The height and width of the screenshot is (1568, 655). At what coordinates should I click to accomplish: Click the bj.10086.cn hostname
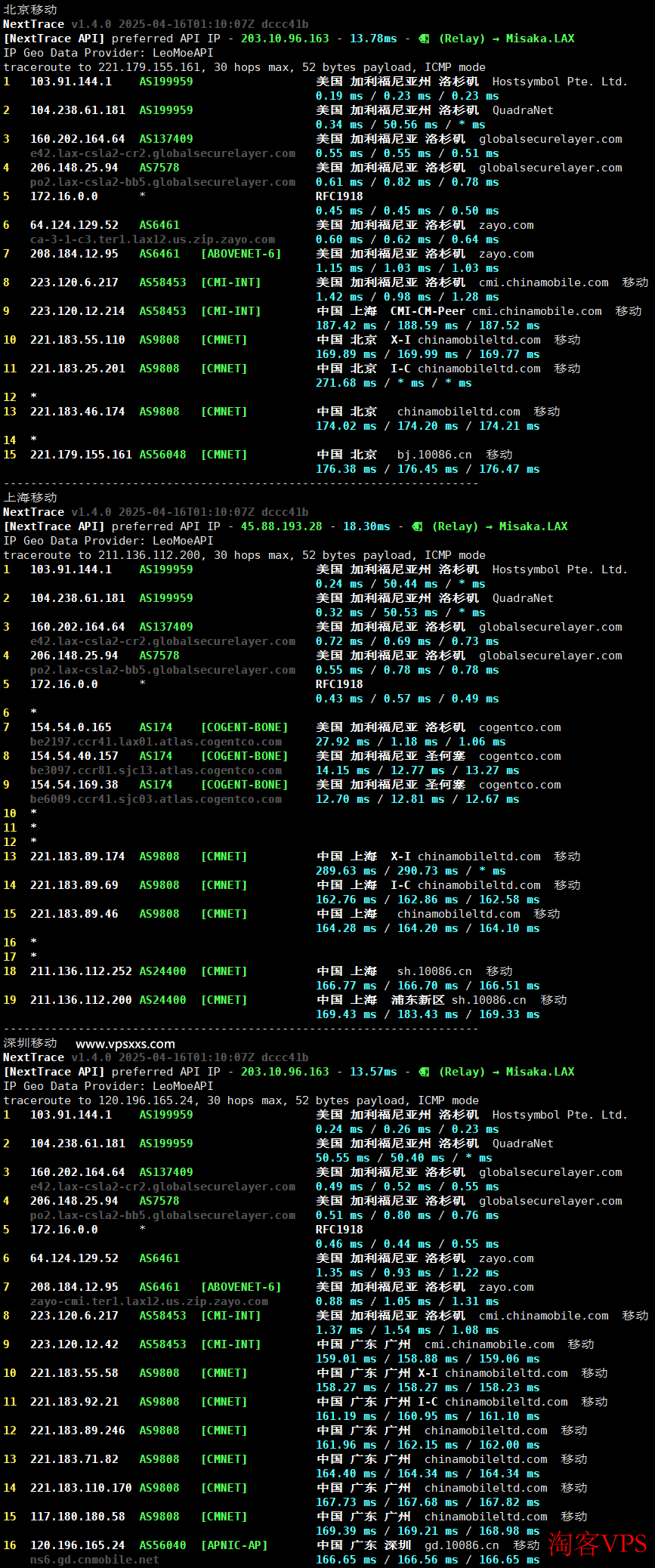[x=434, y=454]
